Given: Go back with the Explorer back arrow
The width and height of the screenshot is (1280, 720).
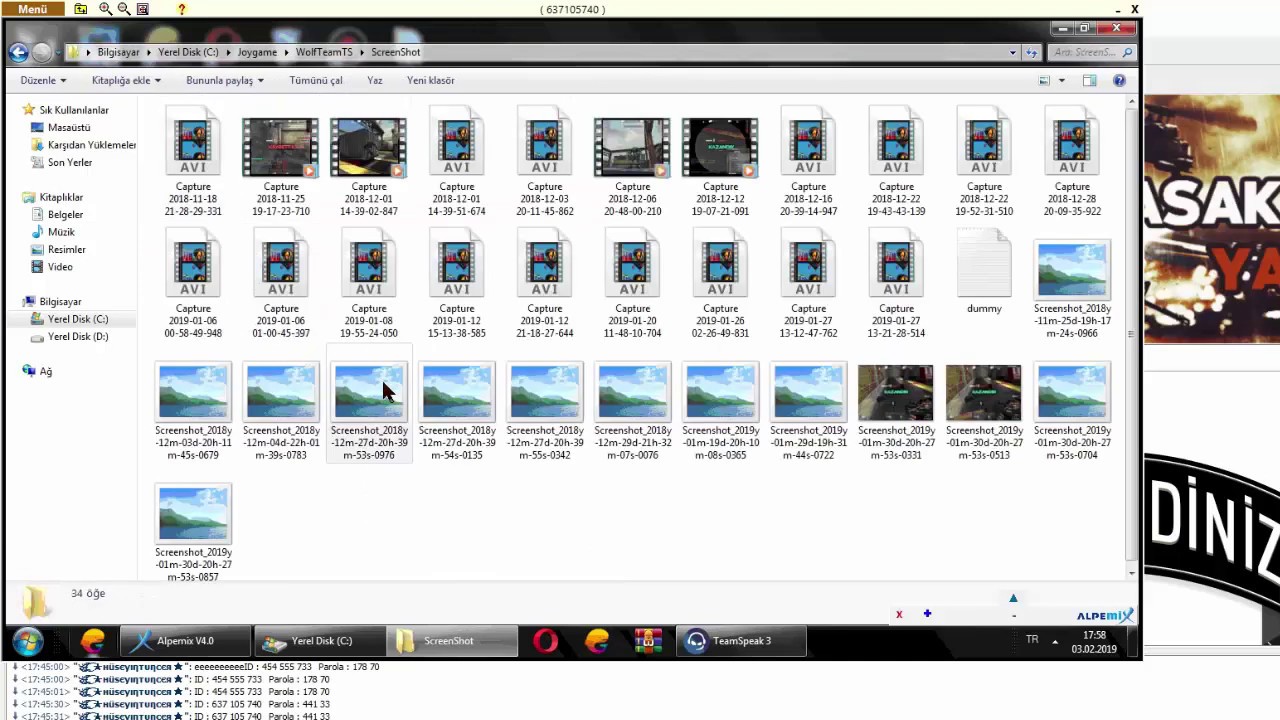Looking at the screenshot, I should pos(18,52).
